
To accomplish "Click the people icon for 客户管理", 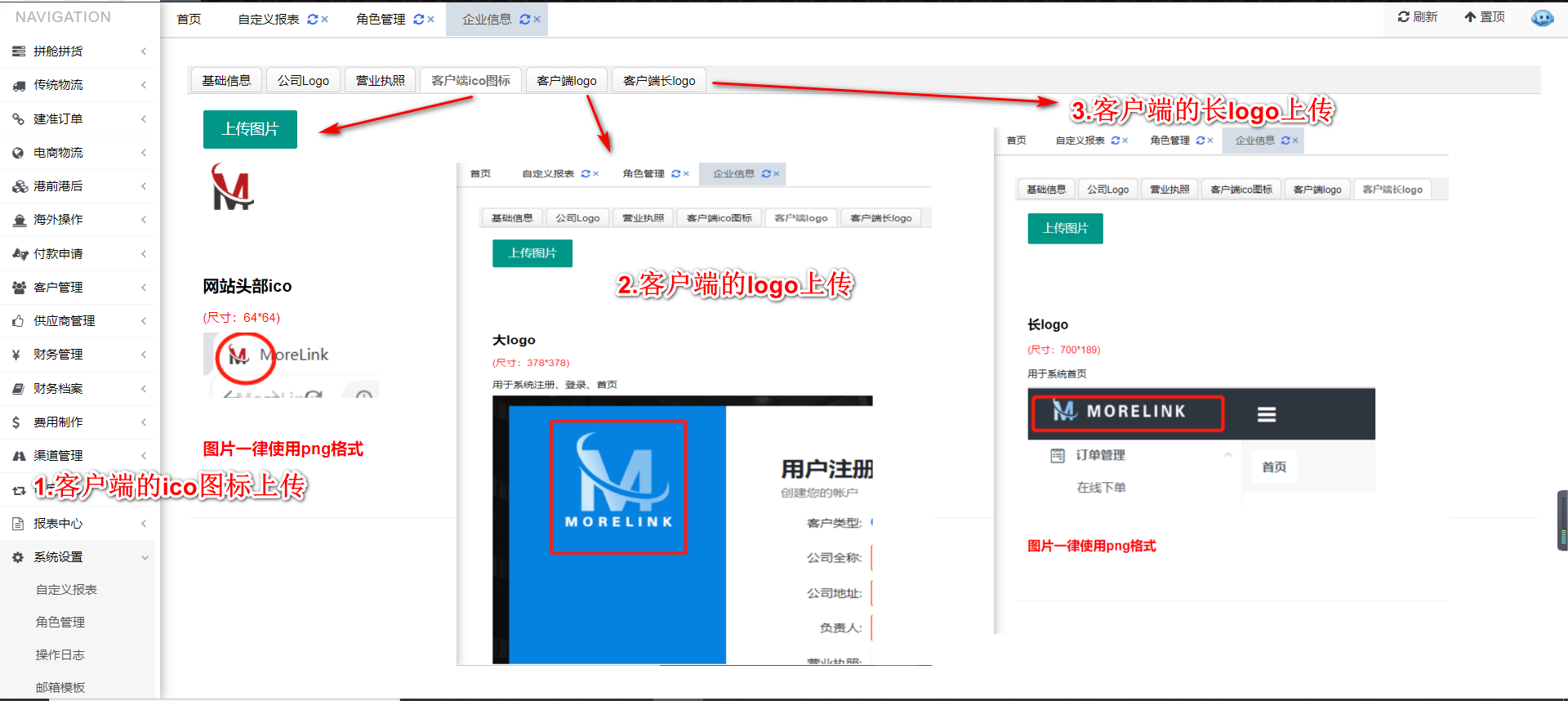I will pyautogui.click(x=20, y=288).
